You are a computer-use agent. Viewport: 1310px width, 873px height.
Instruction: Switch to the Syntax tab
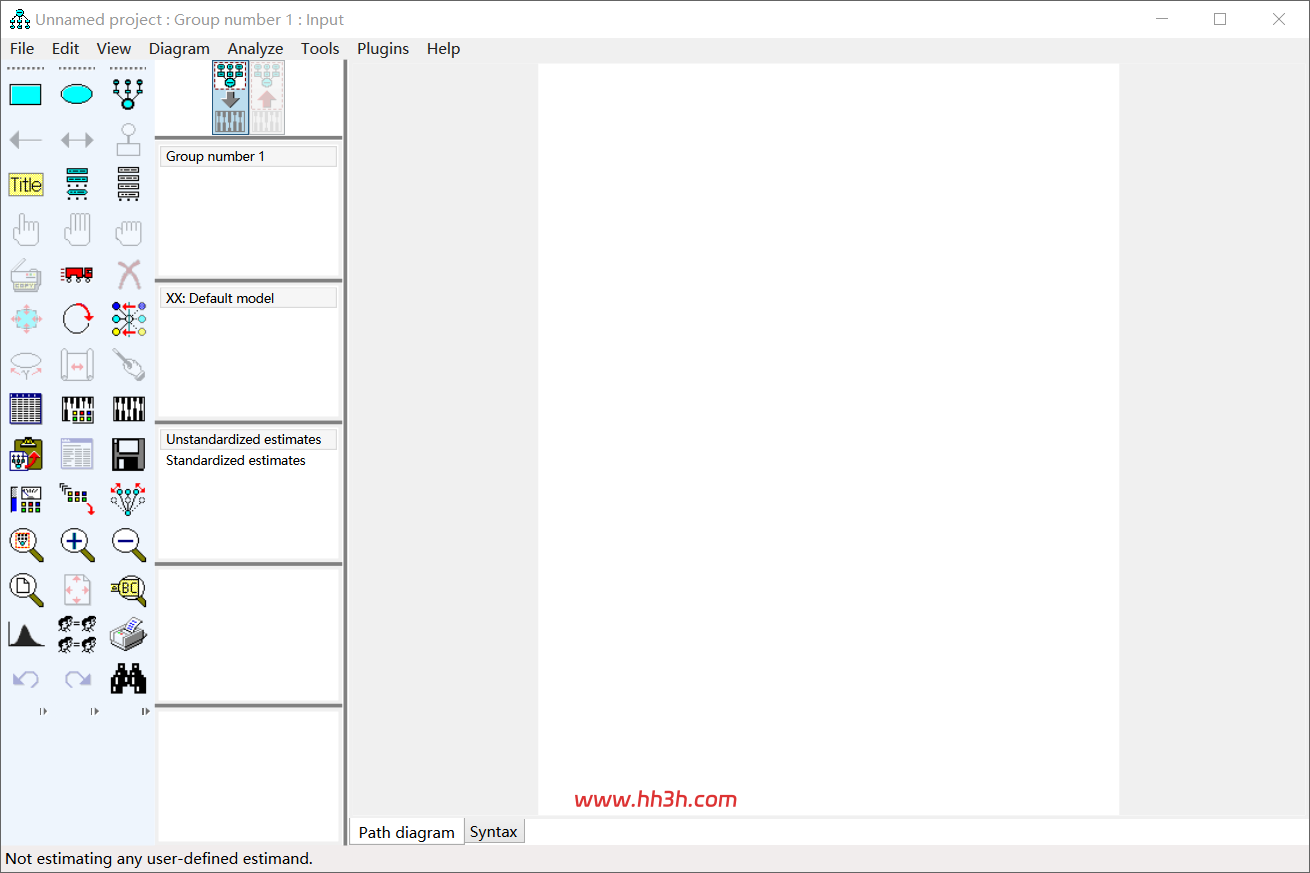(494, 832)
